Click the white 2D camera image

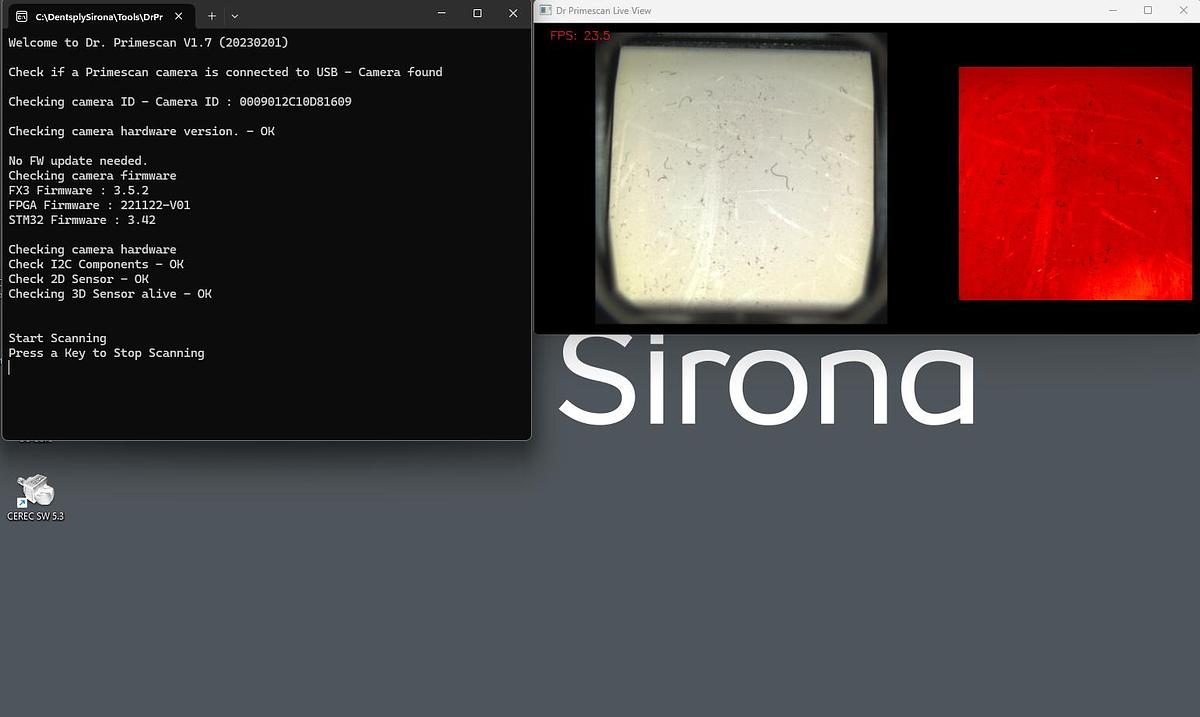[740, 177]
